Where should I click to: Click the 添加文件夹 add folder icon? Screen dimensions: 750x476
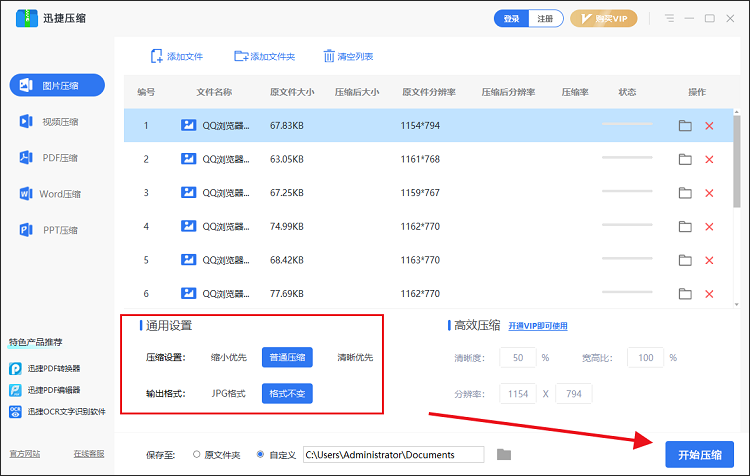pyautogui.click(x=241, y=56)
